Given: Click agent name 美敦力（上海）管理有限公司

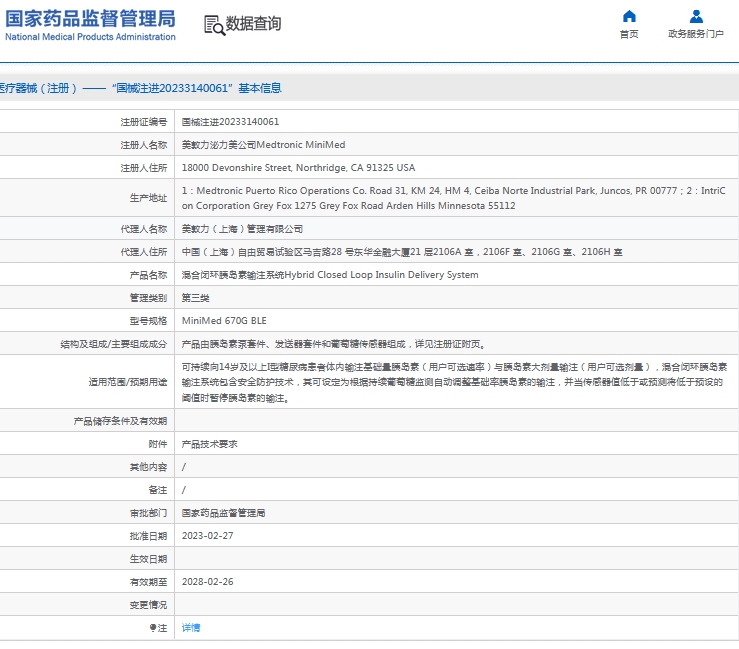Looking at the screenshot, I should tap(242, 229).
